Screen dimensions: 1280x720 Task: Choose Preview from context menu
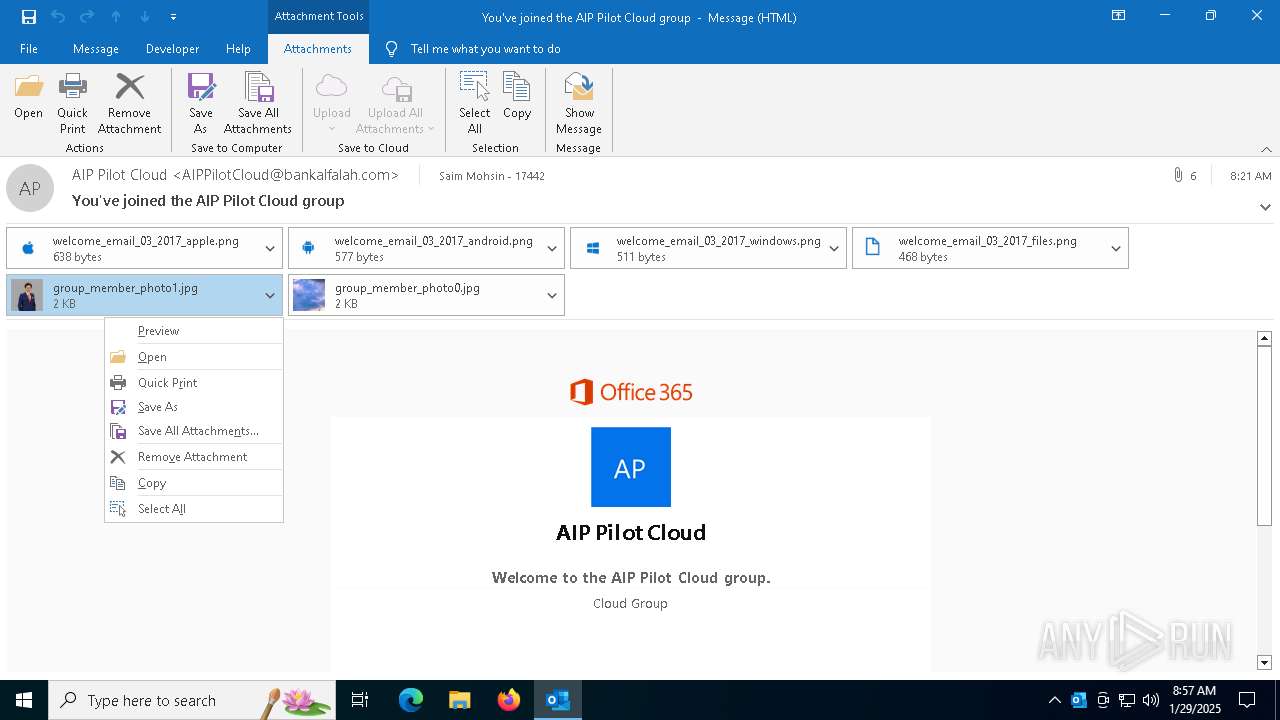(194, 331)
